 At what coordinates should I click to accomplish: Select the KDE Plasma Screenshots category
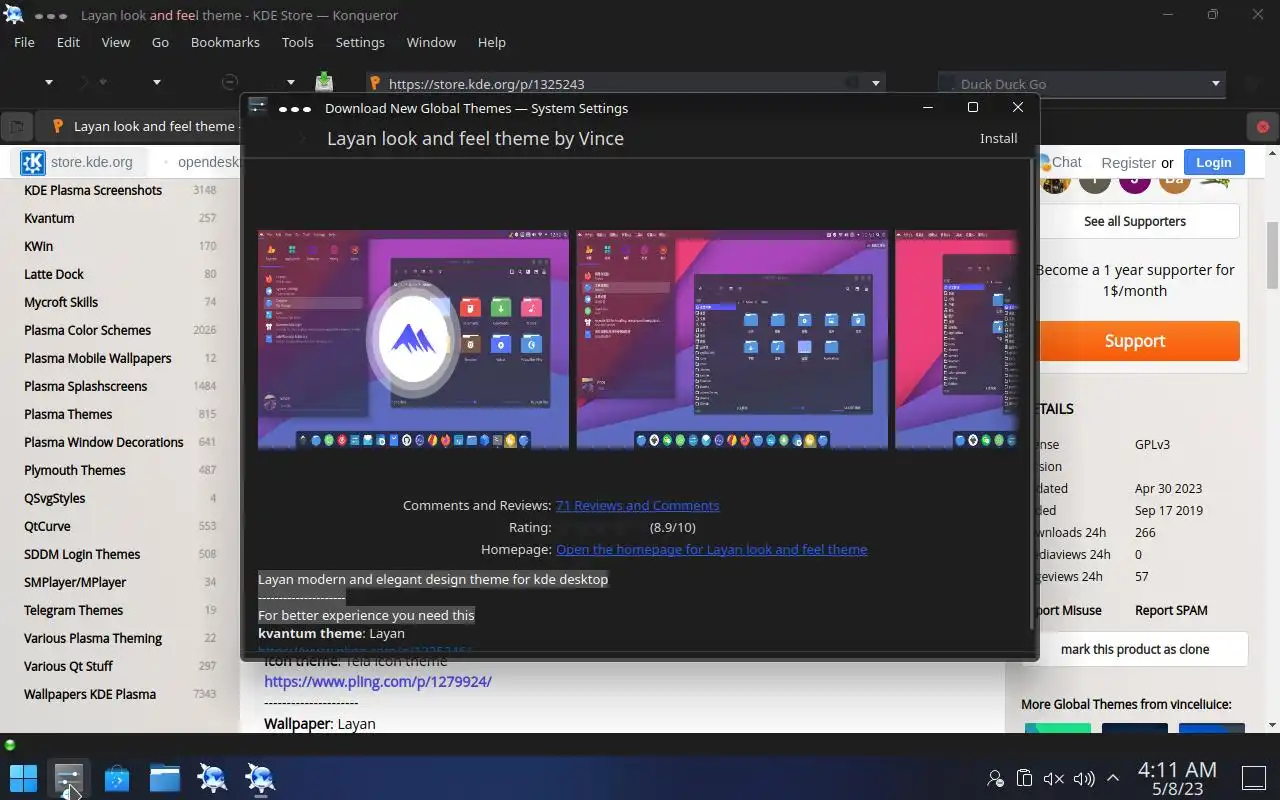[x=93, y=190]
